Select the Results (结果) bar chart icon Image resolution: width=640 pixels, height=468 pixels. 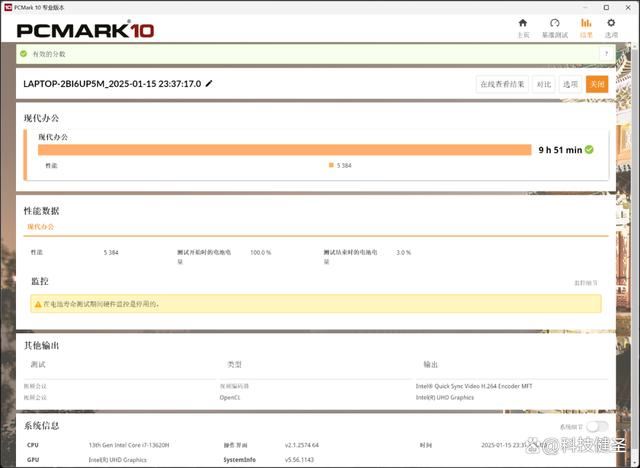(x=586, y=27)
